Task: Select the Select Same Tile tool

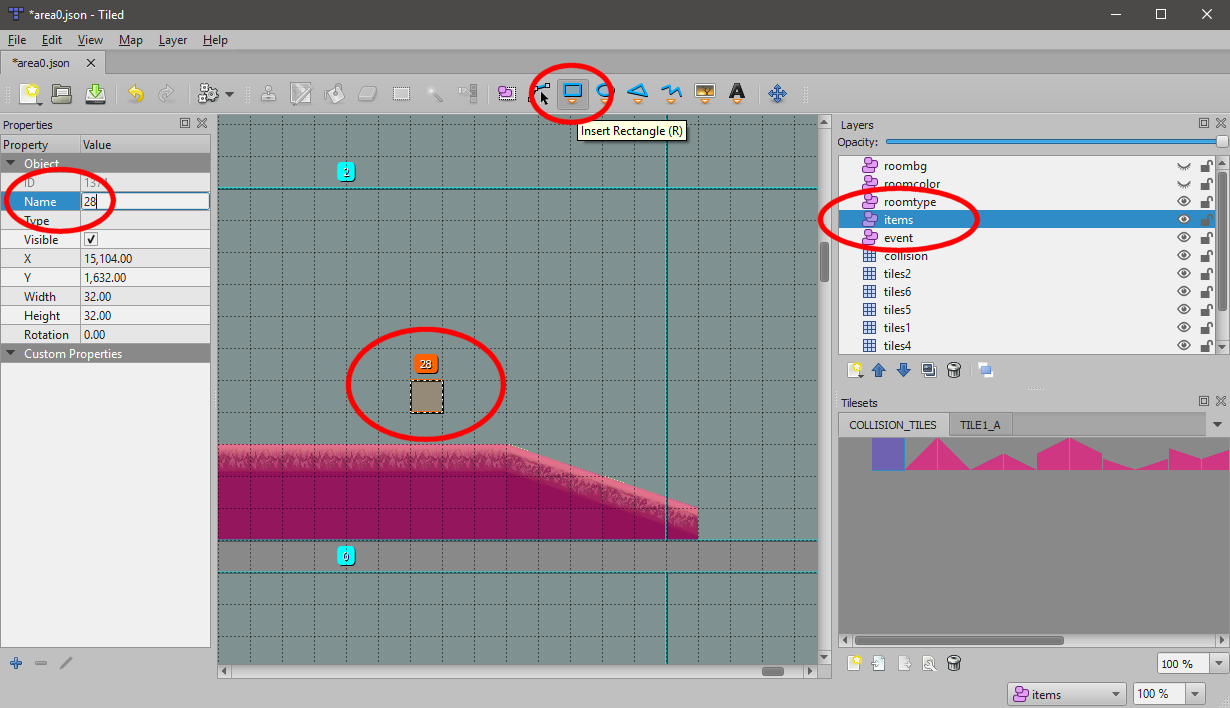Action: [x=467, y=93]
